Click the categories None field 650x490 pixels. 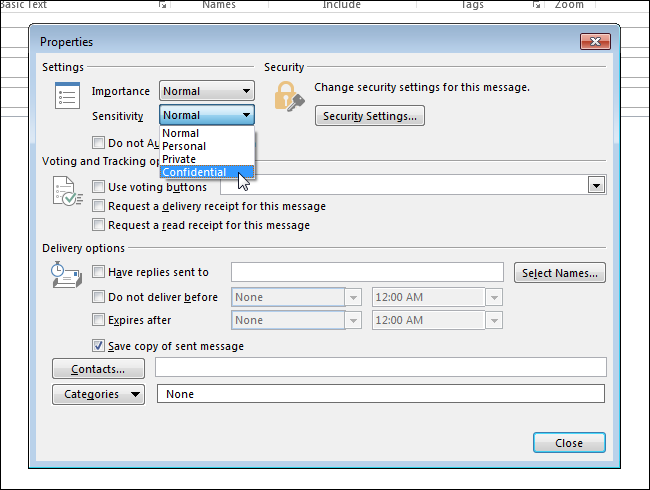tap(381, 394)
